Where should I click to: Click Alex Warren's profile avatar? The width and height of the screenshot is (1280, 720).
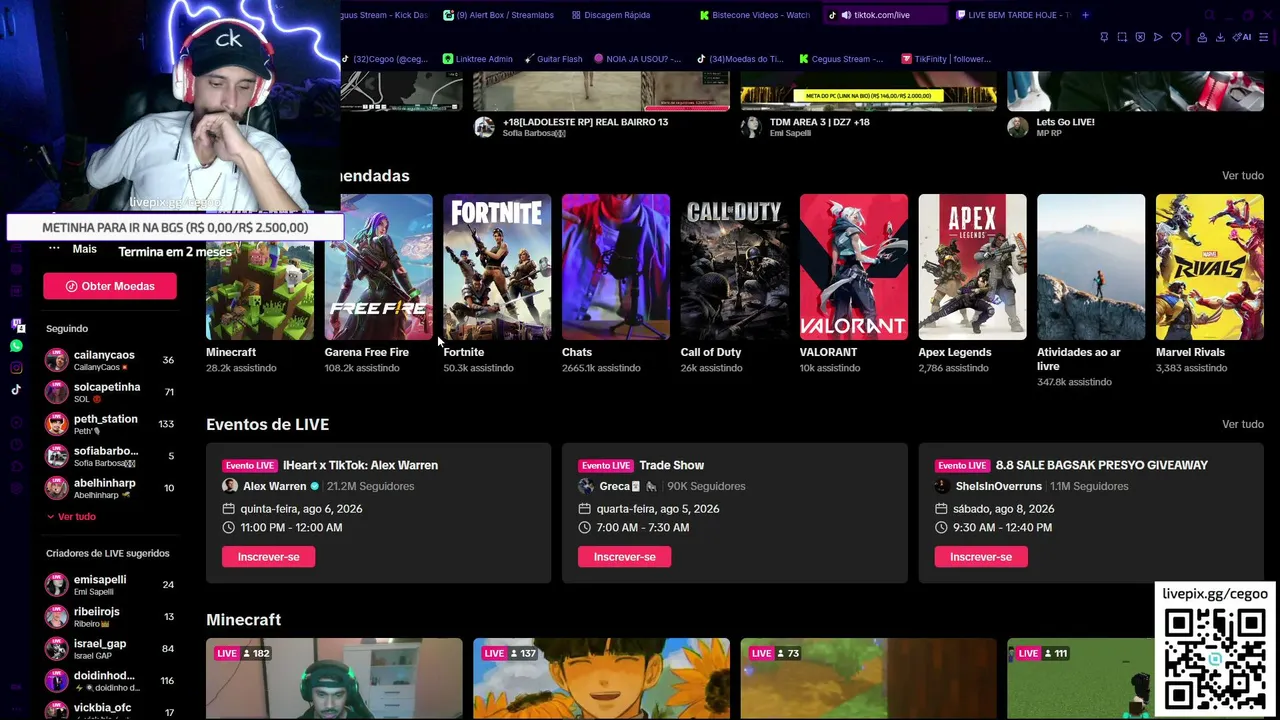coord(230,486)
